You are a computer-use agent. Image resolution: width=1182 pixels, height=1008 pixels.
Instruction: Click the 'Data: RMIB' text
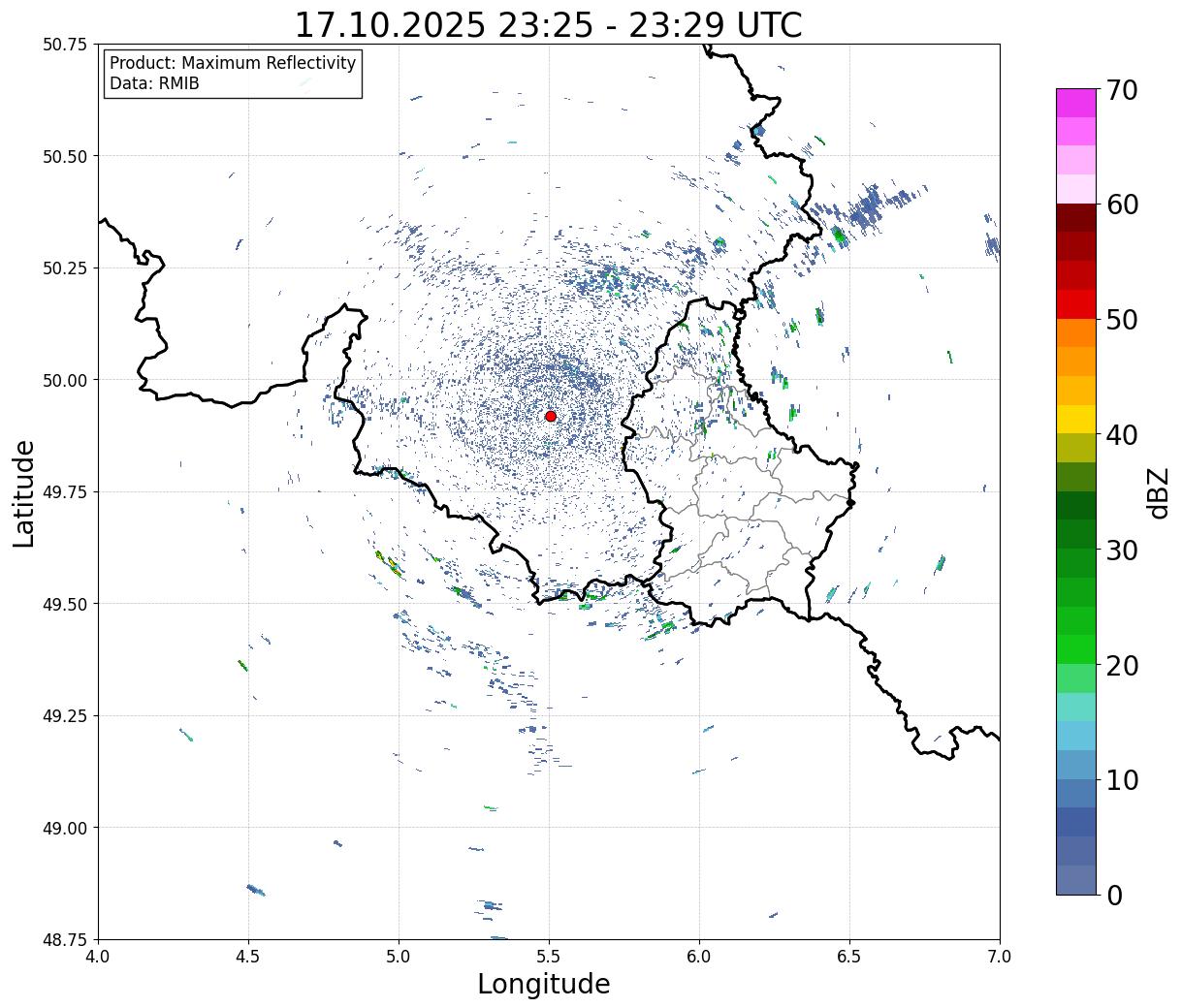click(x=154, y=83)
